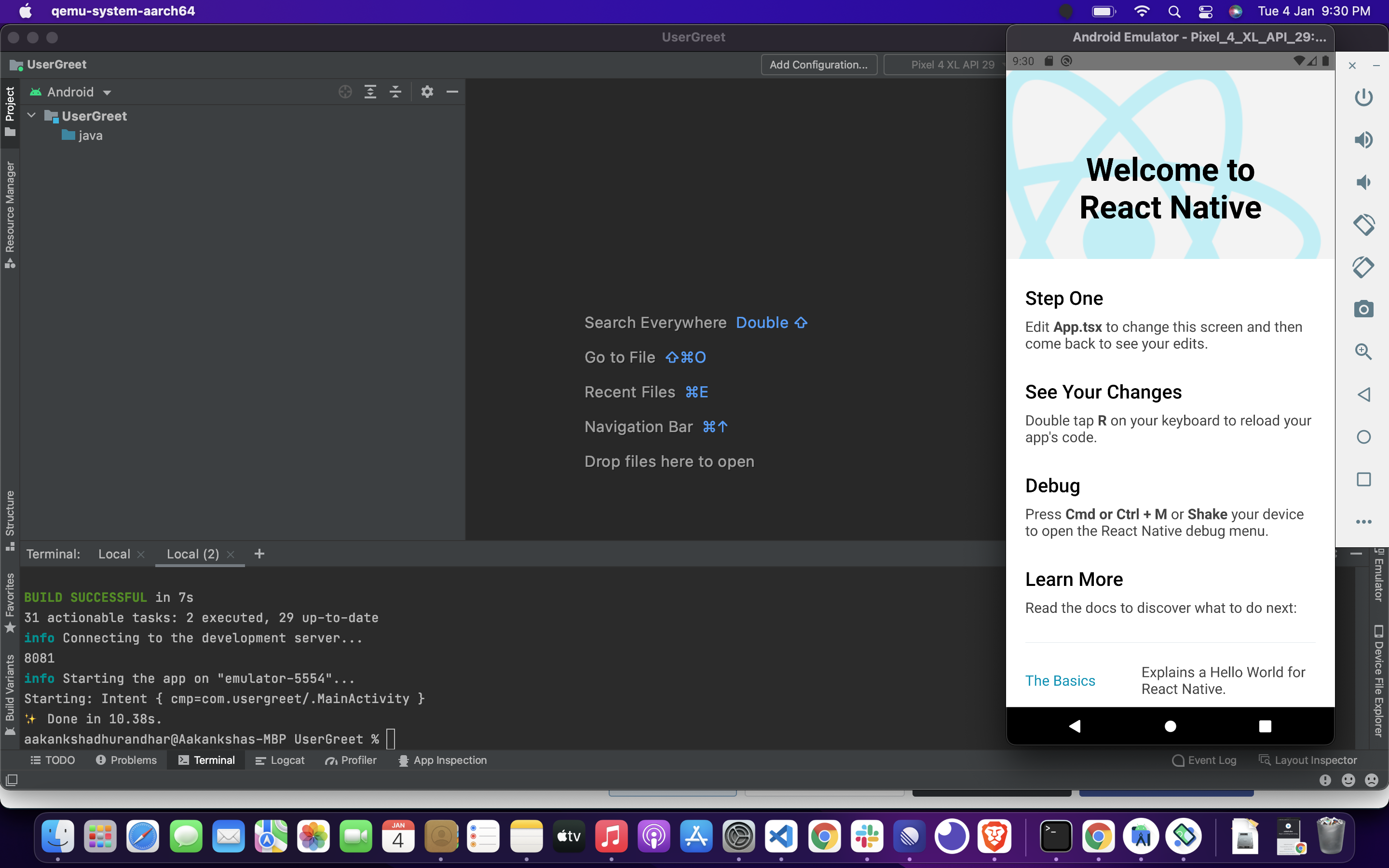Expand all in Project panel
The width and height of the screenshot is (1389, 868).
[370, 92]
